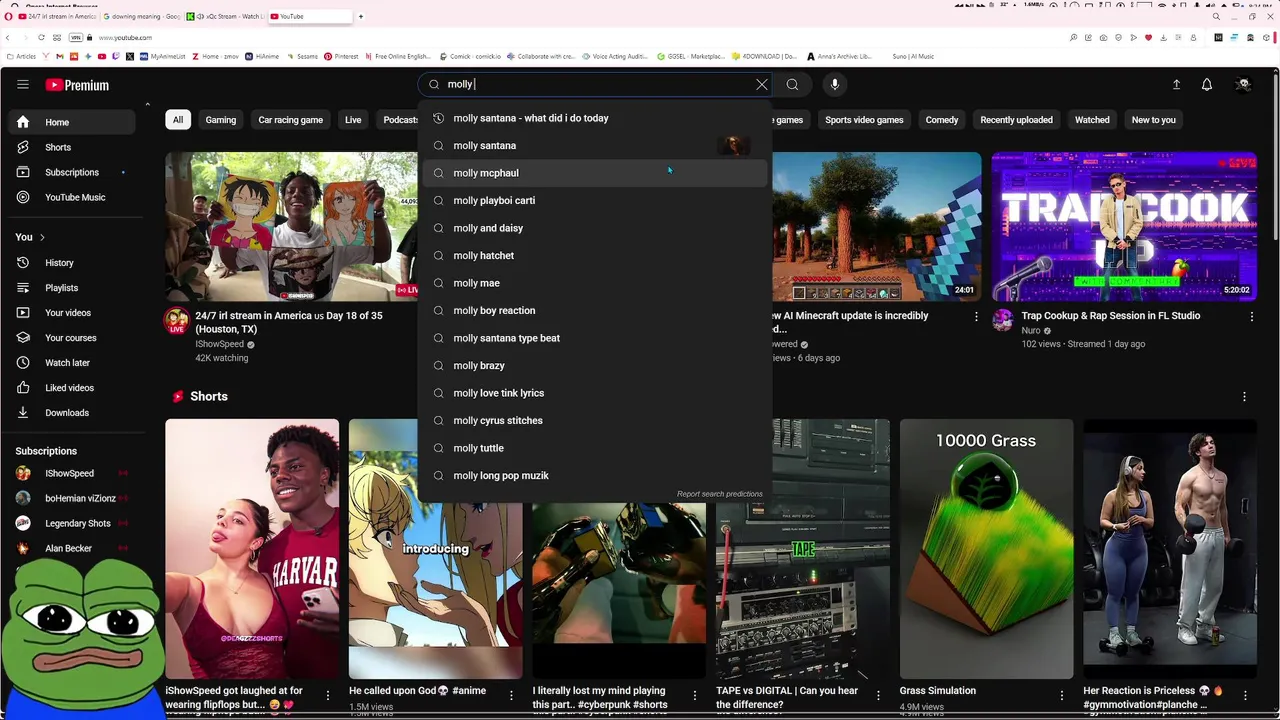The image size is (1280, 720).
Task: Go to Home in the sidebar
Action: point(70,122)
